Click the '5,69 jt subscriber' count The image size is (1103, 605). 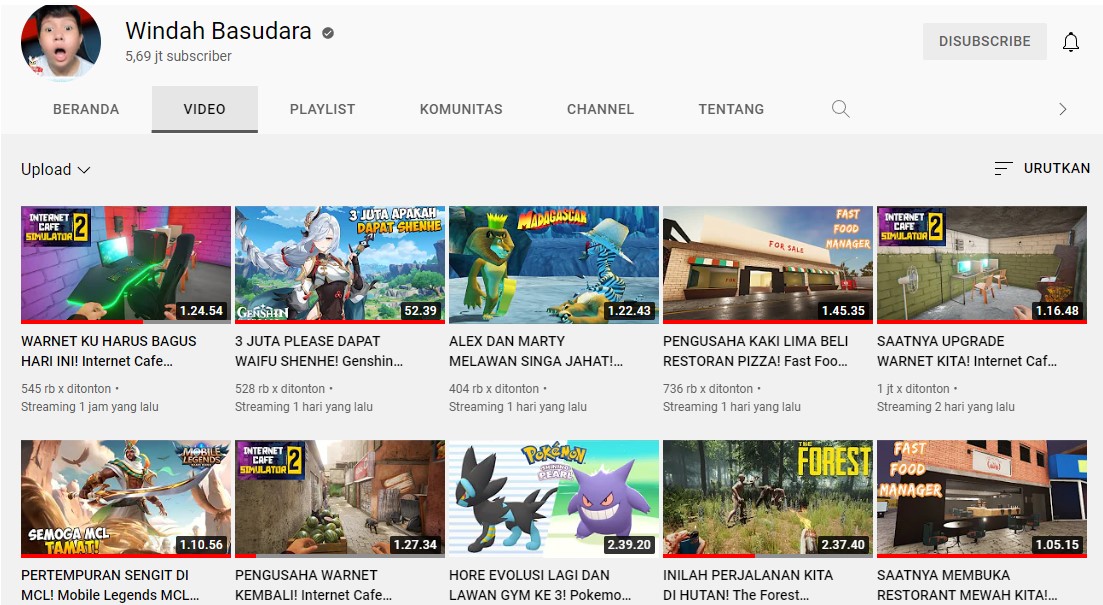click(178, 56)
